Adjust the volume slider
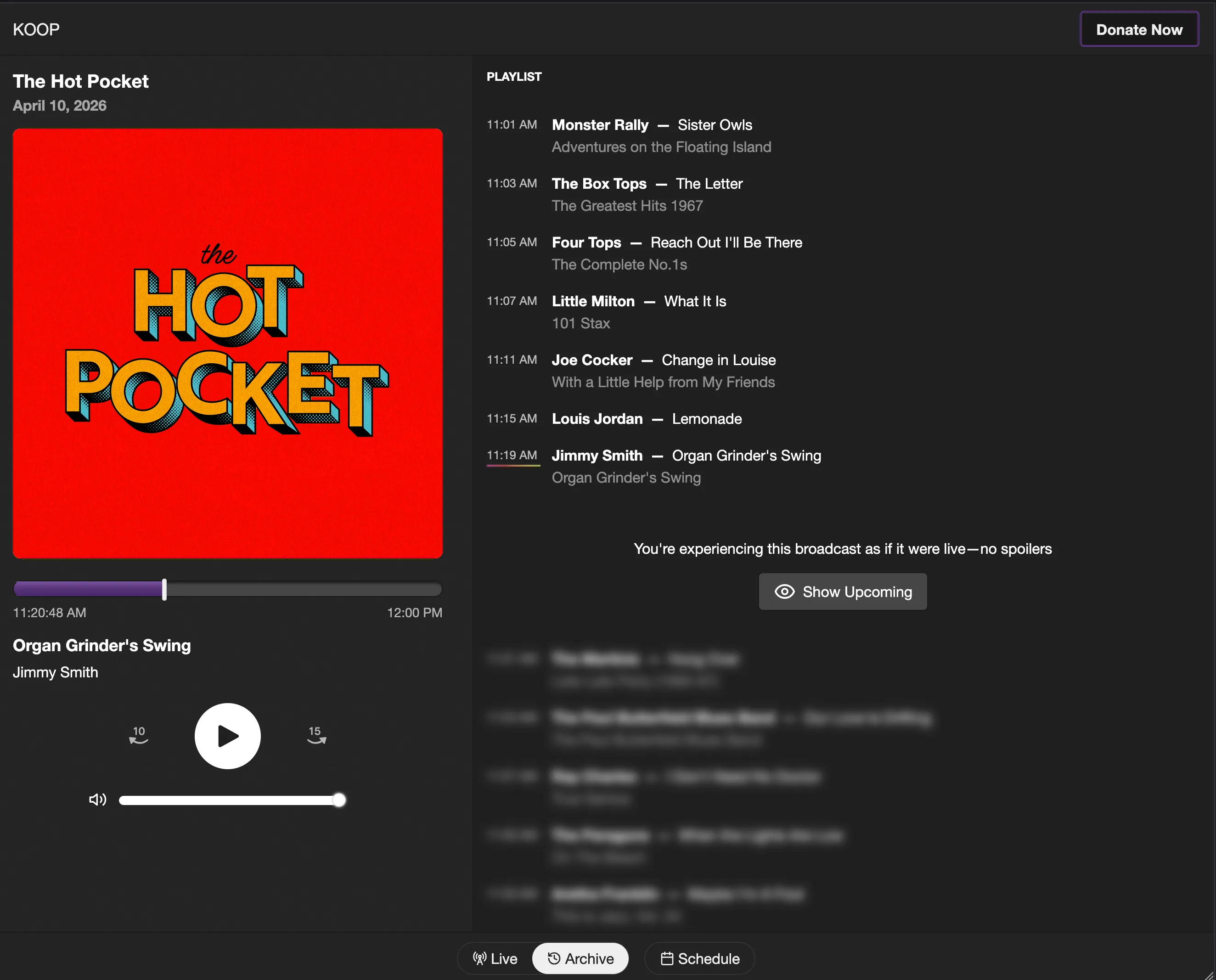This screenshot has height=980, width=1216. tap(232, 800)
